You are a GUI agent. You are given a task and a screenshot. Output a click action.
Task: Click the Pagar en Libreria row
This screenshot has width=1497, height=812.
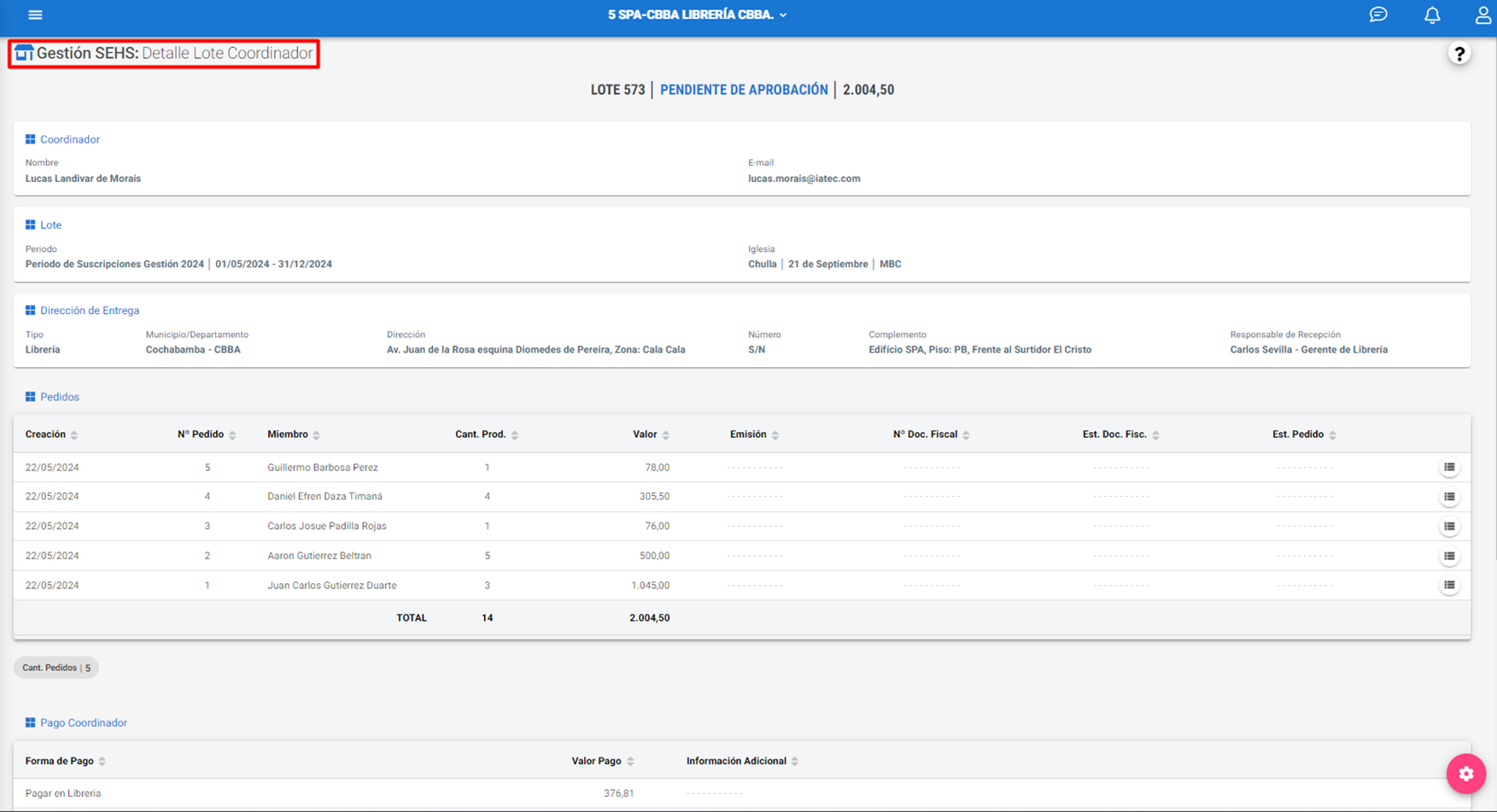click(x=741, y=793)
